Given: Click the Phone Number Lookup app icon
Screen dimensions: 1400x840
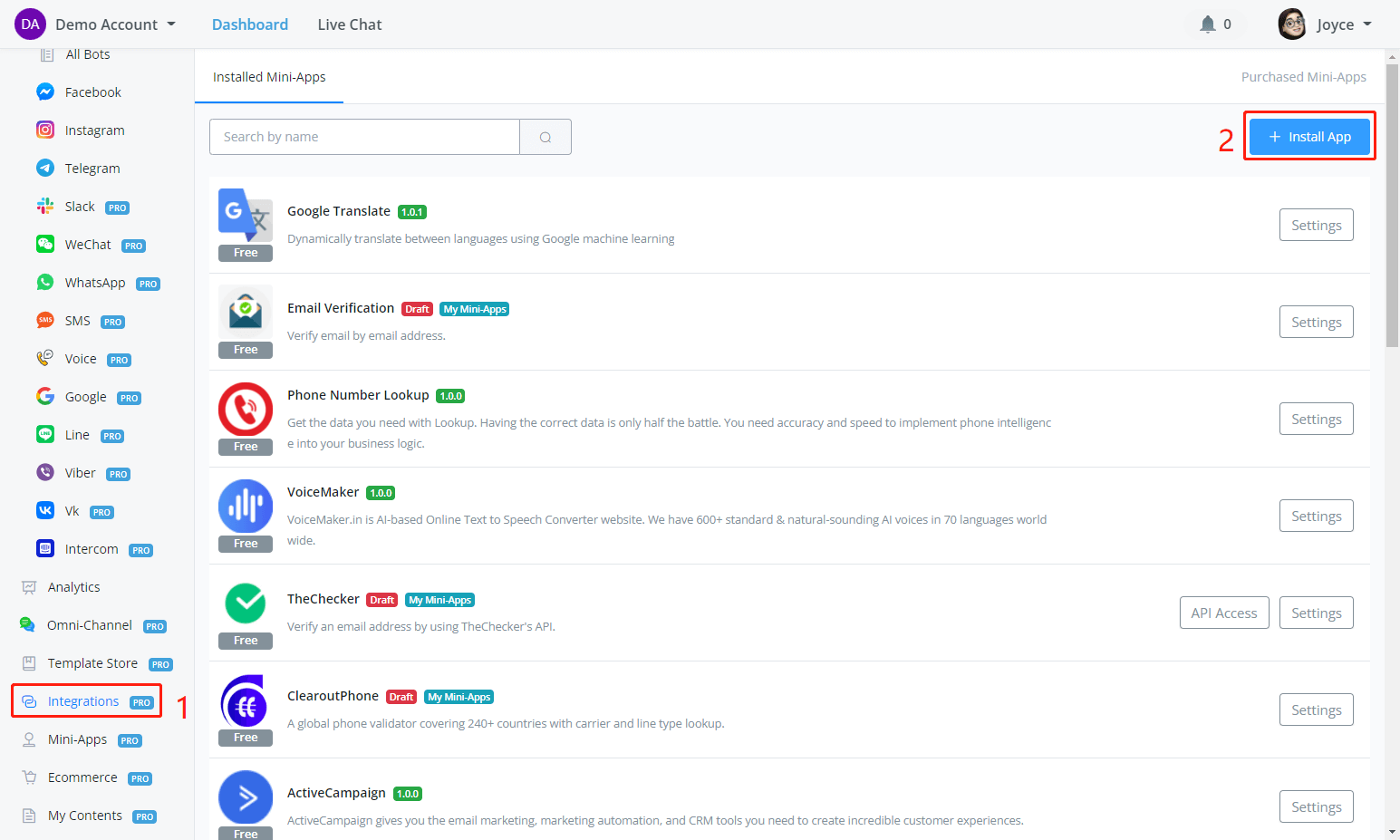Looking at the screenshot, I should 246,409.
